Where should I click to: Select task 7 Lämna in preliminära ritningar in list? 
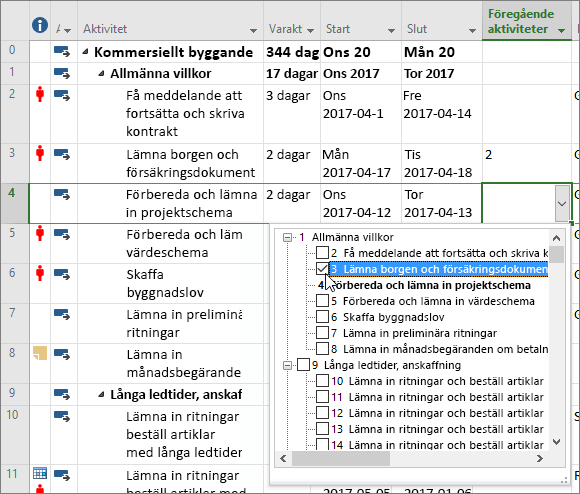[x=419, y=333]
